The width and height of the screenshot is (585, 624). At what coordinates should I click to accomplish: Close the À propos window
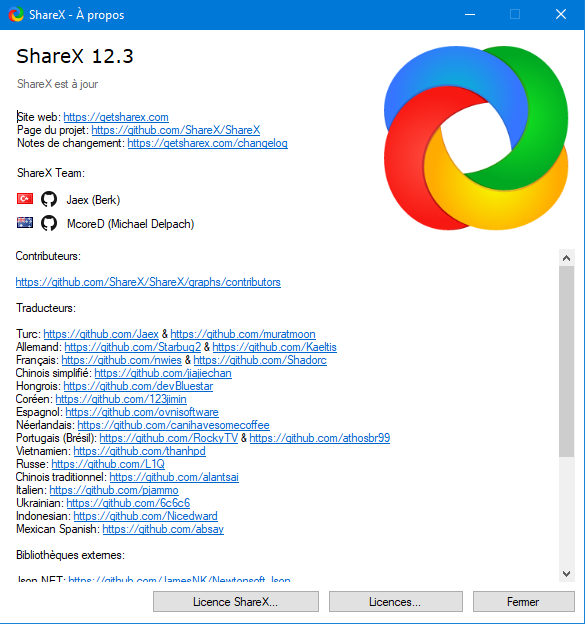click(x=561, y=15)
